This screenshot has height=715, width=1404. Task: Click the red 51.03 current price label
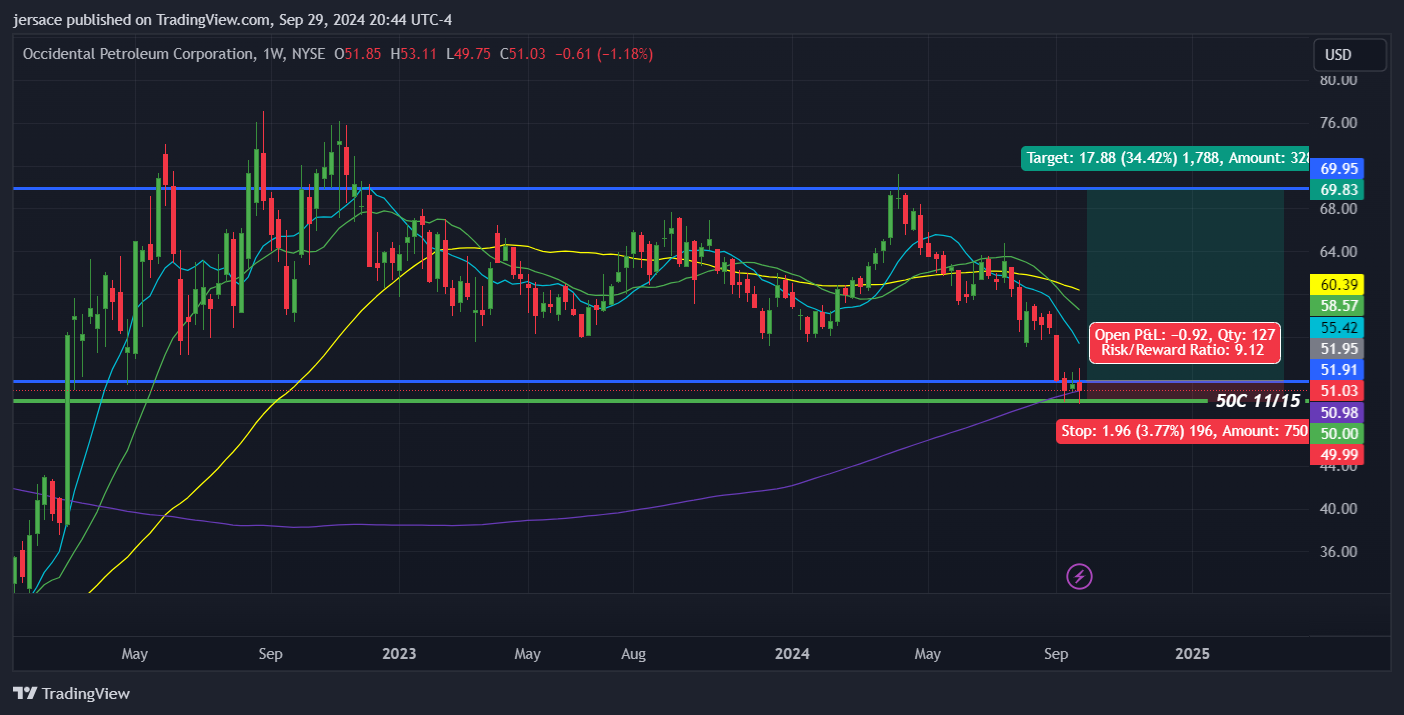click(x=1338, y=390)
